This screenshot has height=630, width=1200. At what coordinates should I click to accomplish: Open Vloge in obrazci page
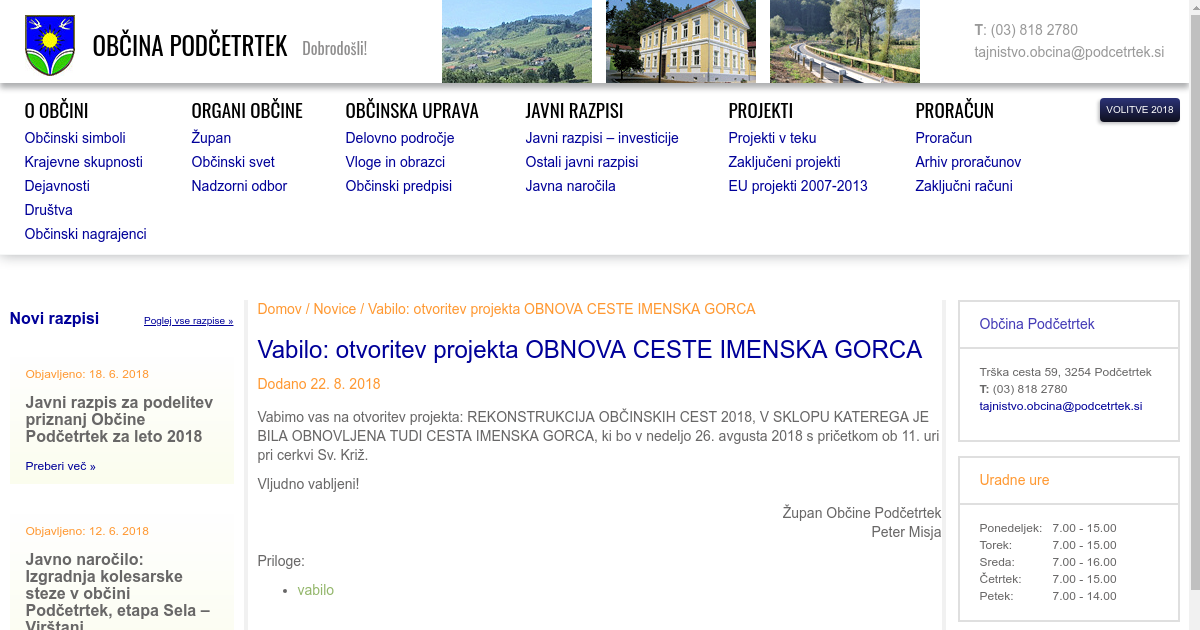point(395,162)
